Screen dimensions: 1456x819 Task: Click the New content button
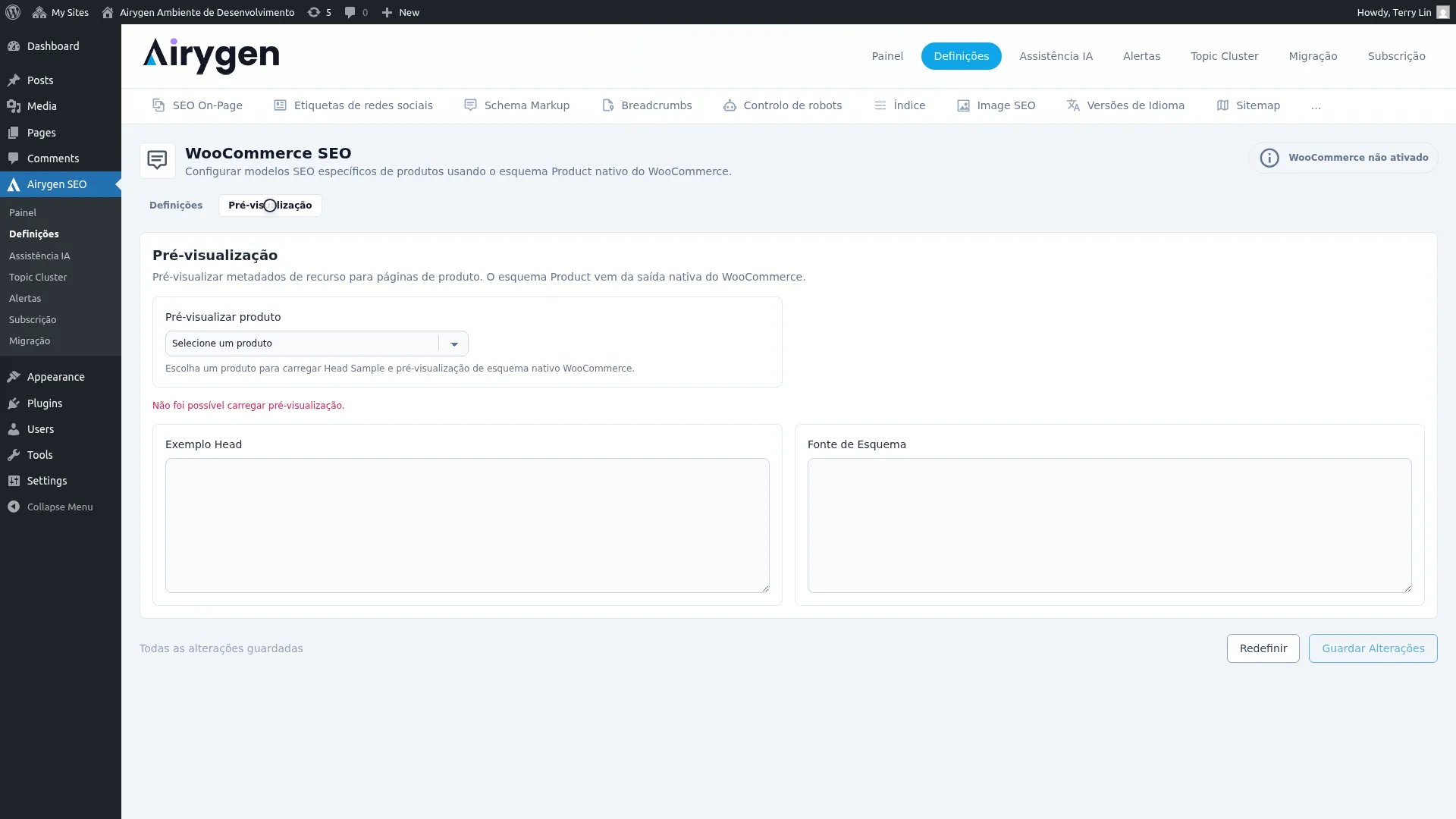[x=400, y=12]
